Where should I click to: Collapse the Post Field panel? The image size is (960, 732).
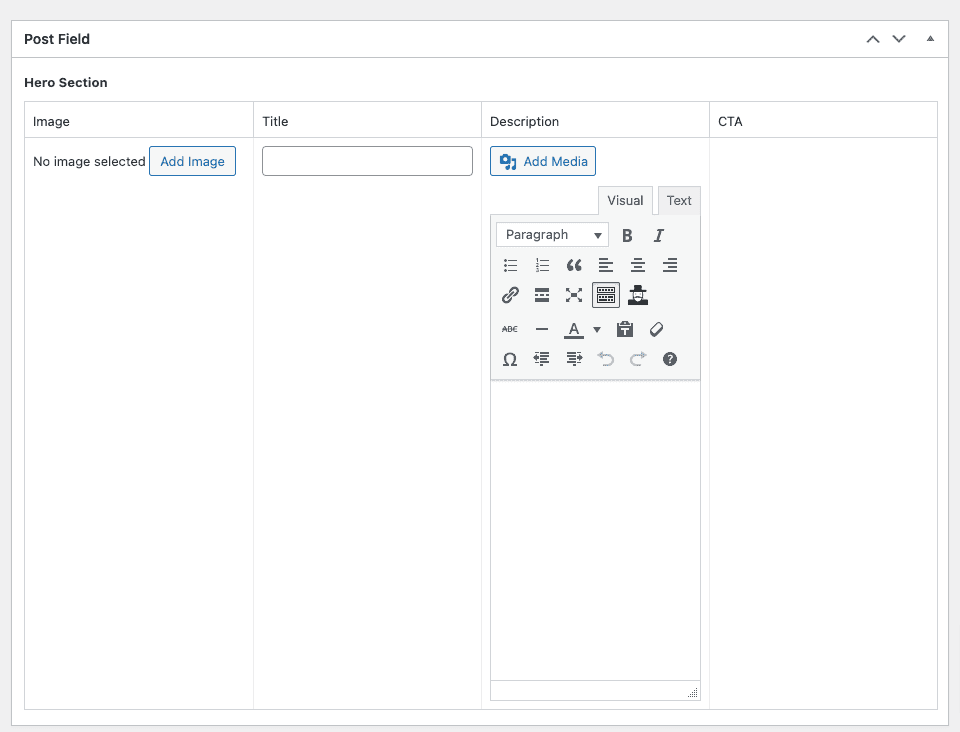point(930,39)
